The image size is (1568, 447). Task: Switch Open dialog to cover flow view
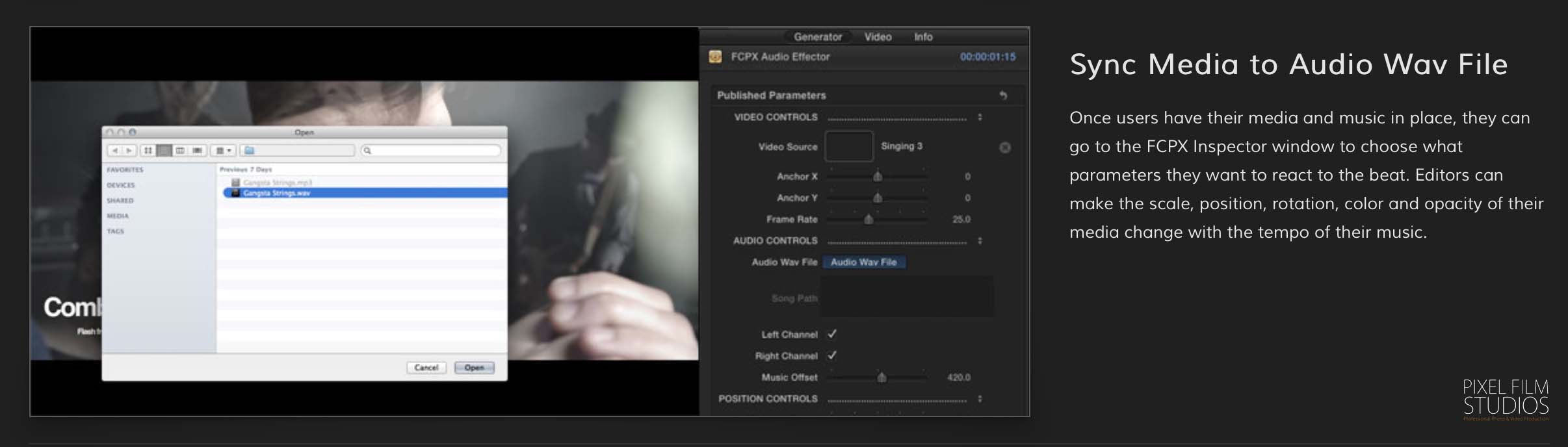pyautogui.click(x=197, y=151)
